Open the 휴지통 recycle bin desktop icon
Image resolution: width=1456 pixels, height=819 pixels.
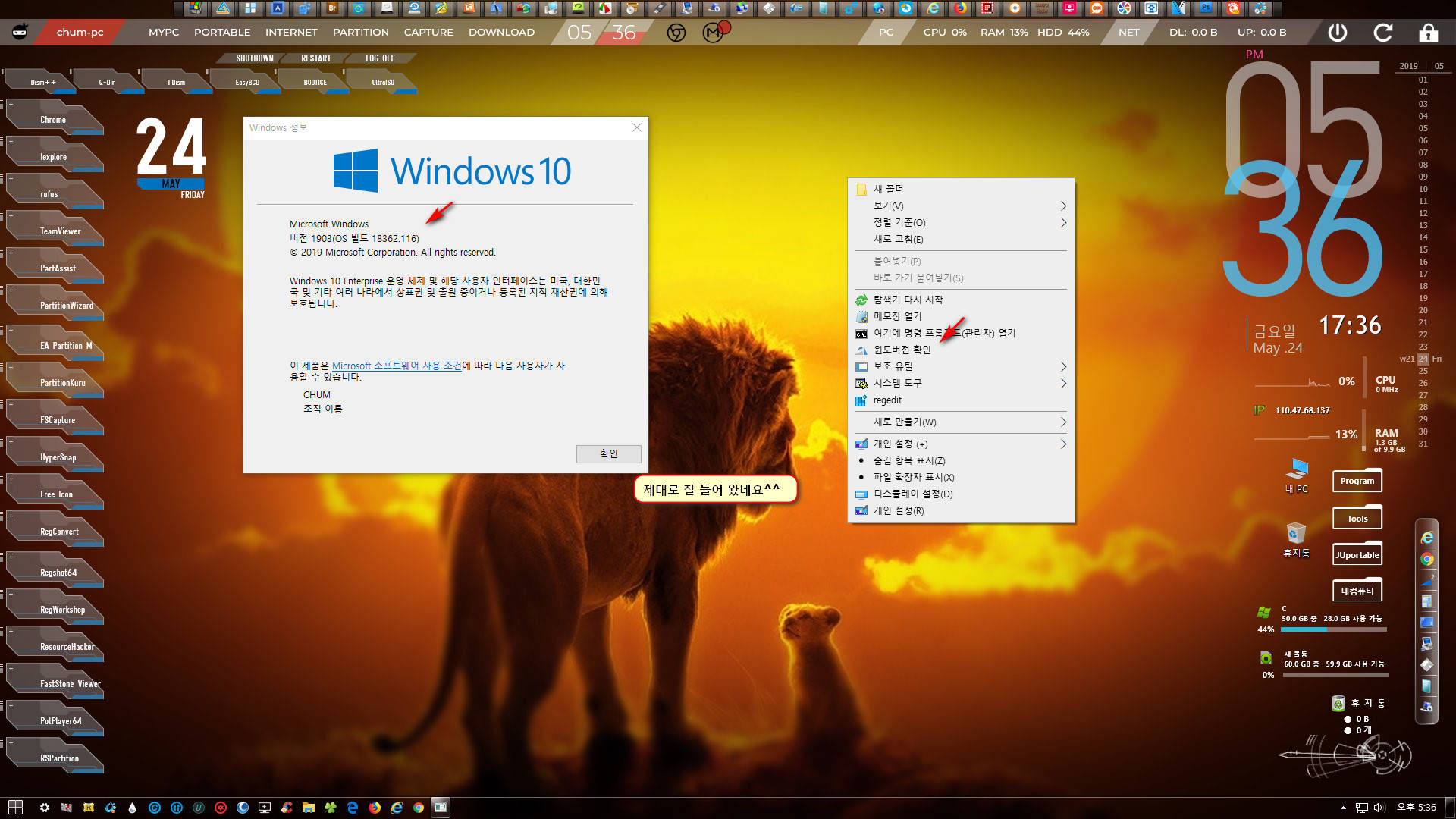pos(1296,540)
